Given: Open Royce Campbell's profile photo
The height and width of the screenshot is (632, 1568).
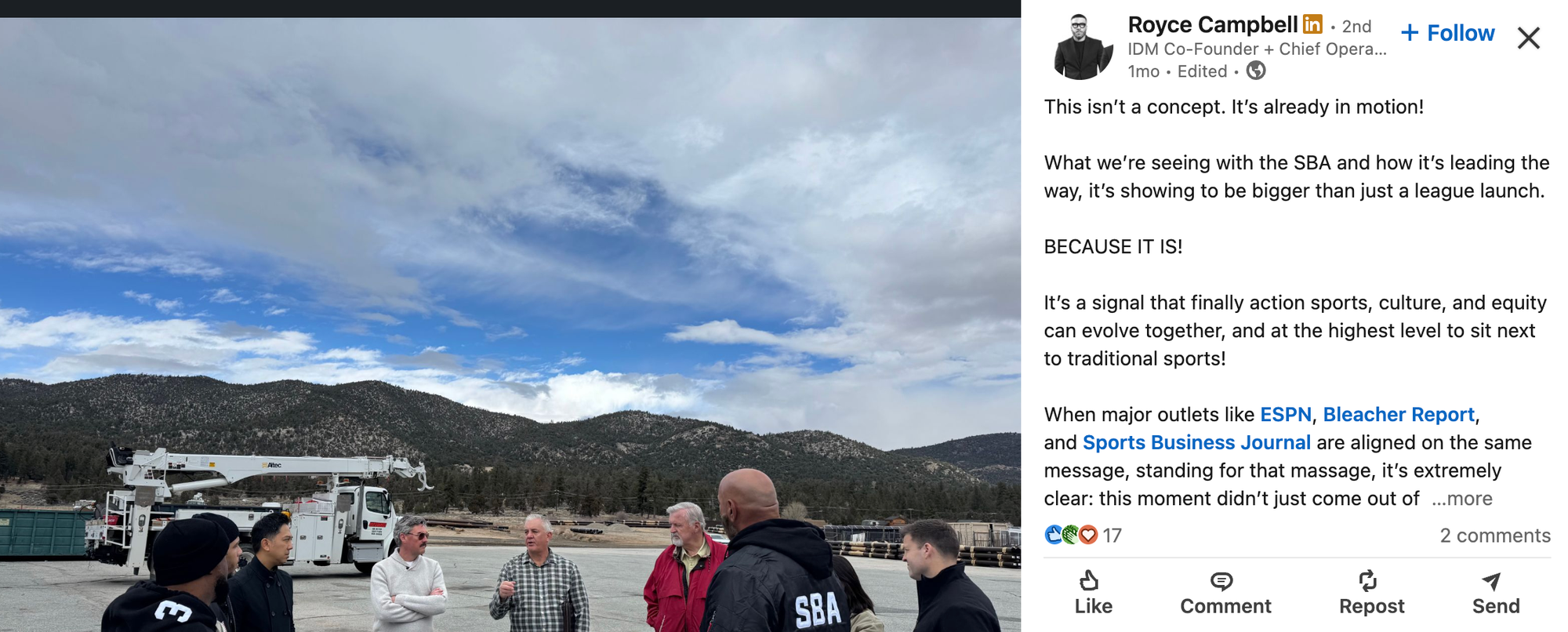Looking at the screenshot, I should pyautogui.click(x=1083, y=46).
